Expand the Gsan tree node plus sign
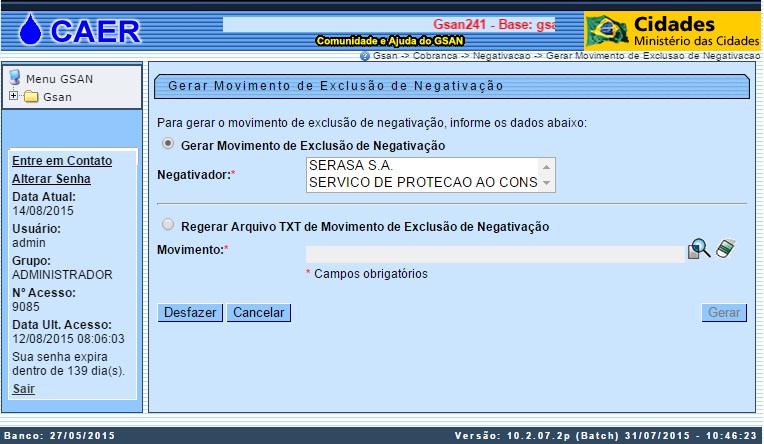Screen dimensions: 764x444 point(14,96)
